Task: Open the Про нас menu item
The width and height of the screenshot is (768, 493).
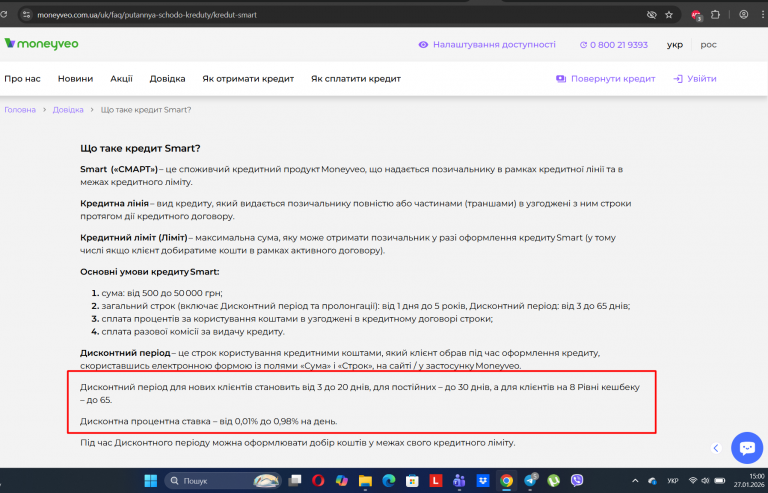Action: (x=23, y=78)
